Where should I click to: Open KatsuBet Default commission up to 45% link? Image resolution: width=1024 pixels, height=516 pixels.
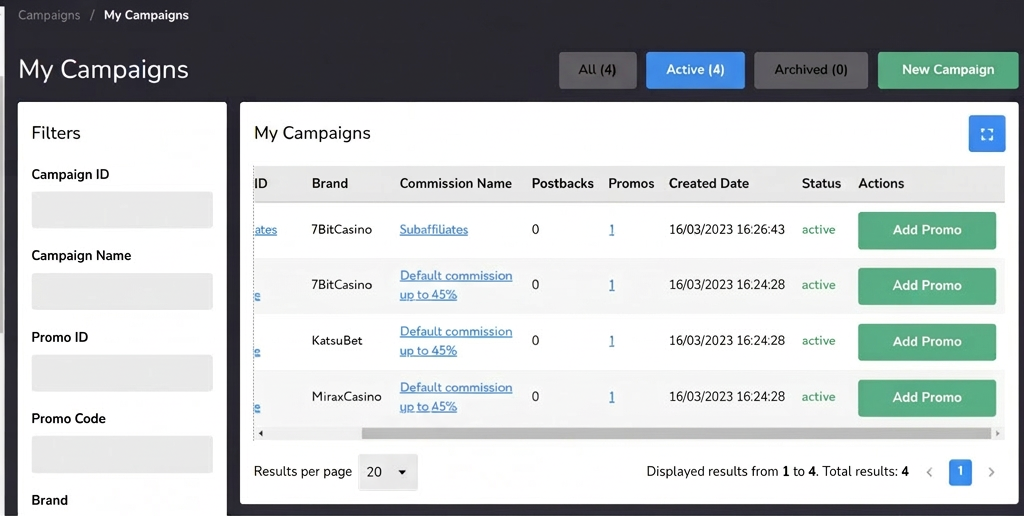[456, 341]
